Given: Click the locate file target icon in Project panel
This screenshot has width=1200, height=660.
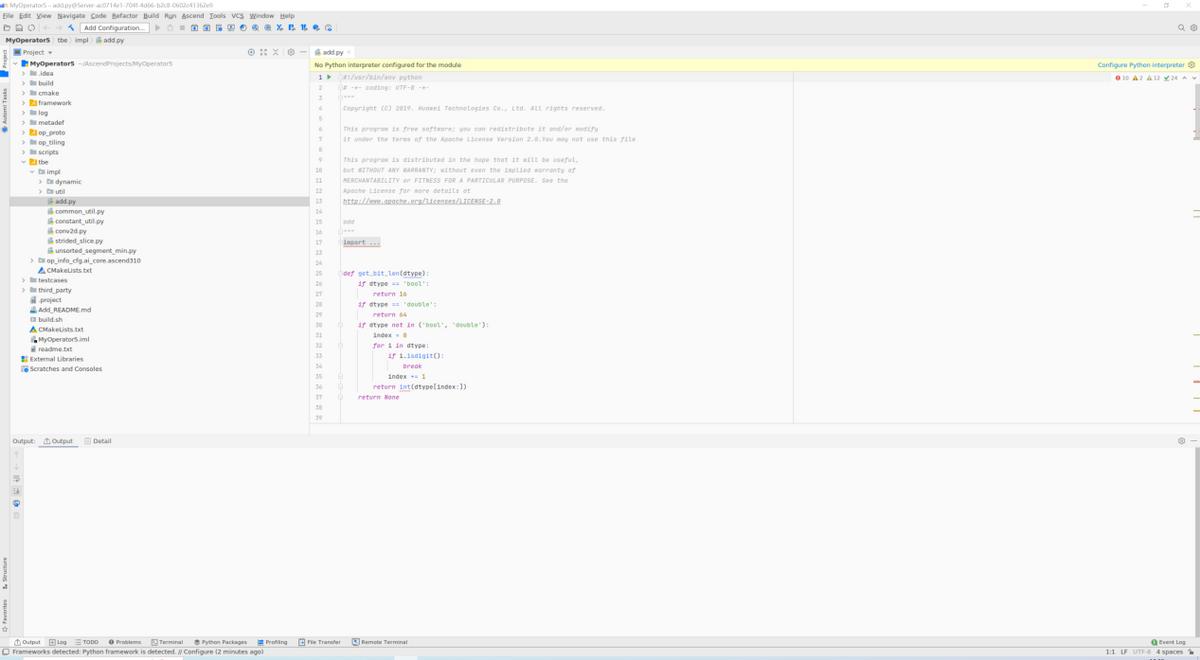Looking at the screenshot, I should click(x=251, y=52).
